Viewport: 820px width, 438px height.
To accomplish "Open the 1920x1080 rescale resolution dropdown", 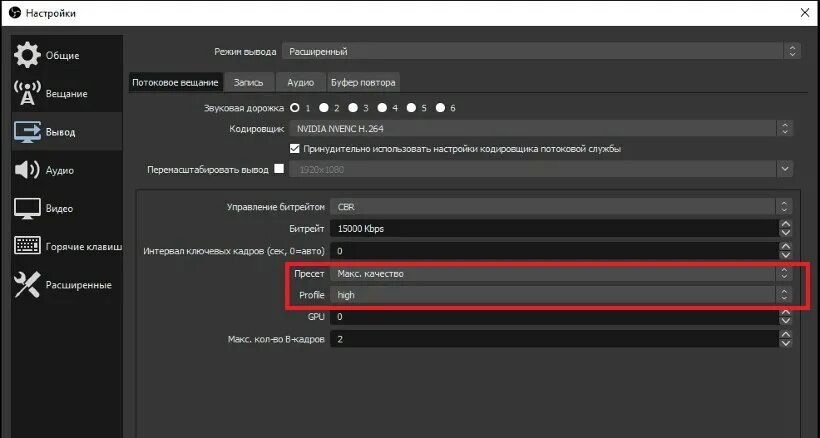I will [541, 169].
